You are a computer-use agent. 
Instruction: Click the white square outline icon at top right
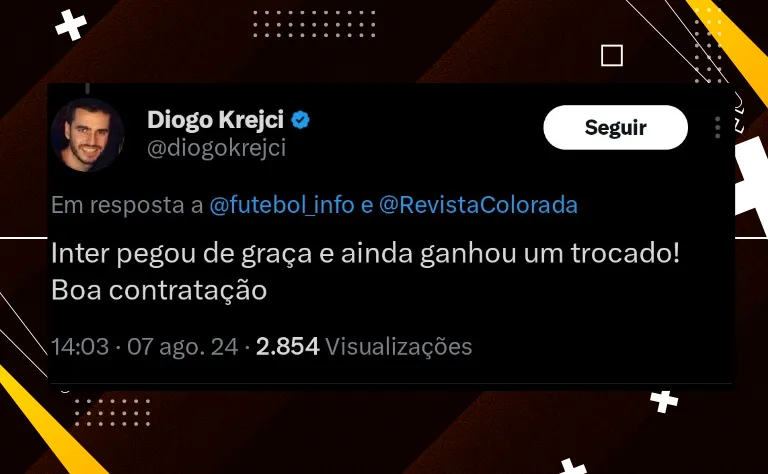click(612, 55)
